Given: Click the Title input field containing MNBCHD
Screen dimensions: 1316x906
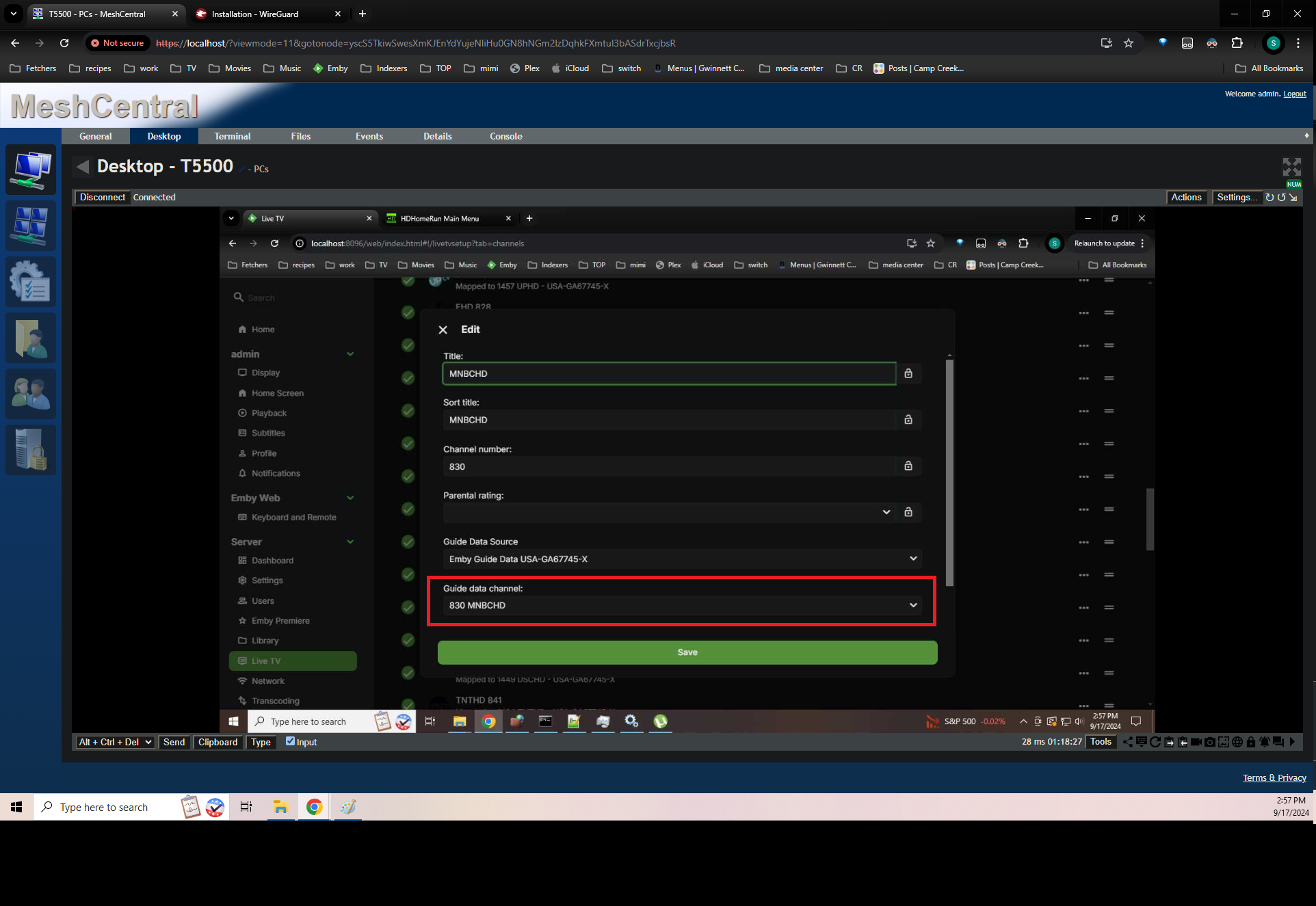Looking at the screenshot, I should coord(668,373).
